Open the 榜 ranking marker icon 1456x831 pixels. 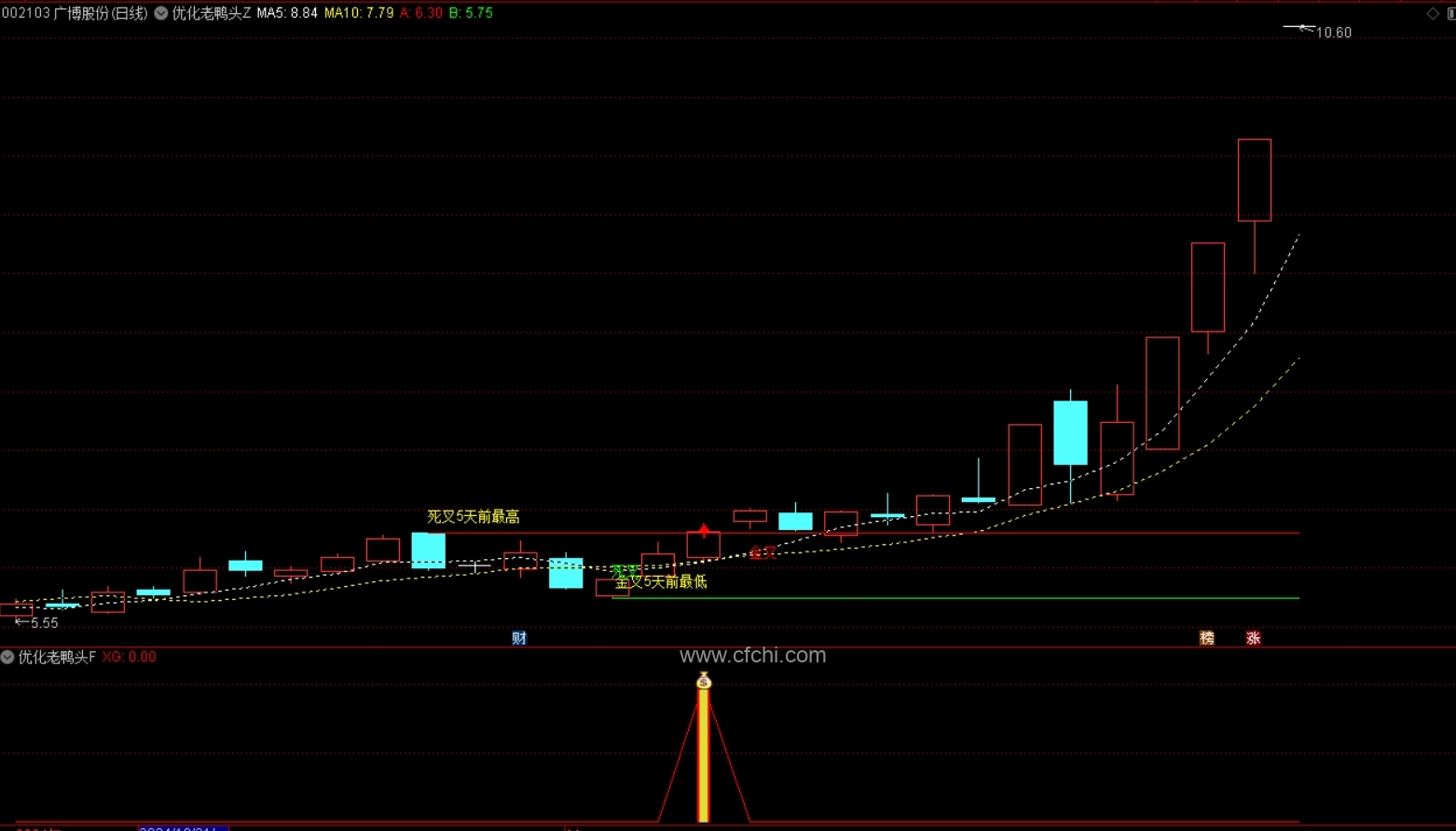click(x=1207, y=638)
